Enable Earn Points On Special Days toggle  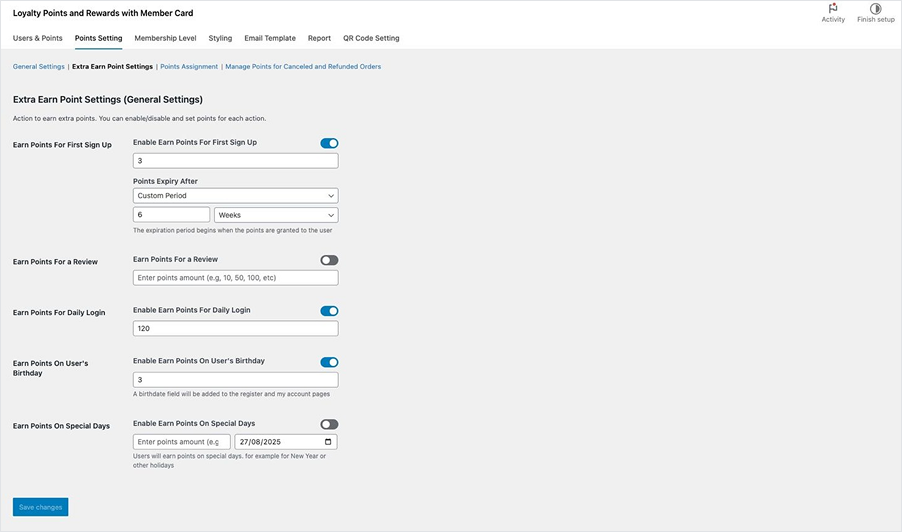click(x=329, y=425)
